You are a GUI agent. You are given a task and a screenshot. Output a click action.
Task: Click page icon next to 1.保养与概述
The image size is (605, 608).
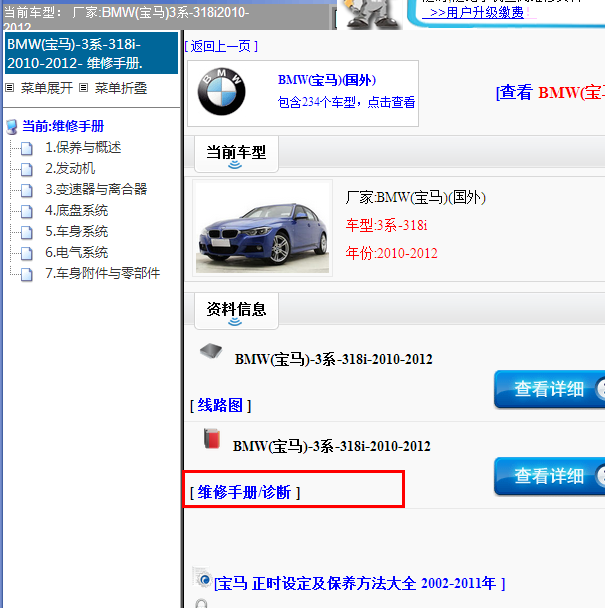coord(26,148)
